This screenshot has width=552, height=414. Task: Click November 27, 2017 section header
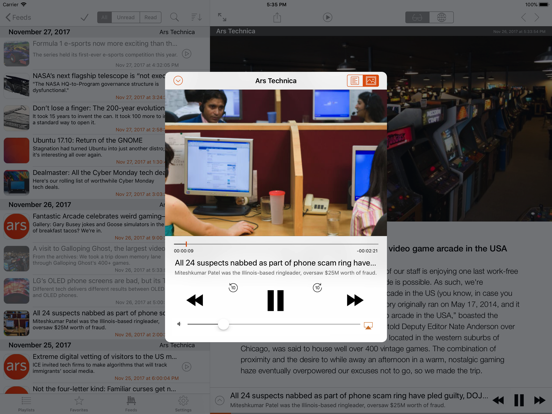coord(105,32)
